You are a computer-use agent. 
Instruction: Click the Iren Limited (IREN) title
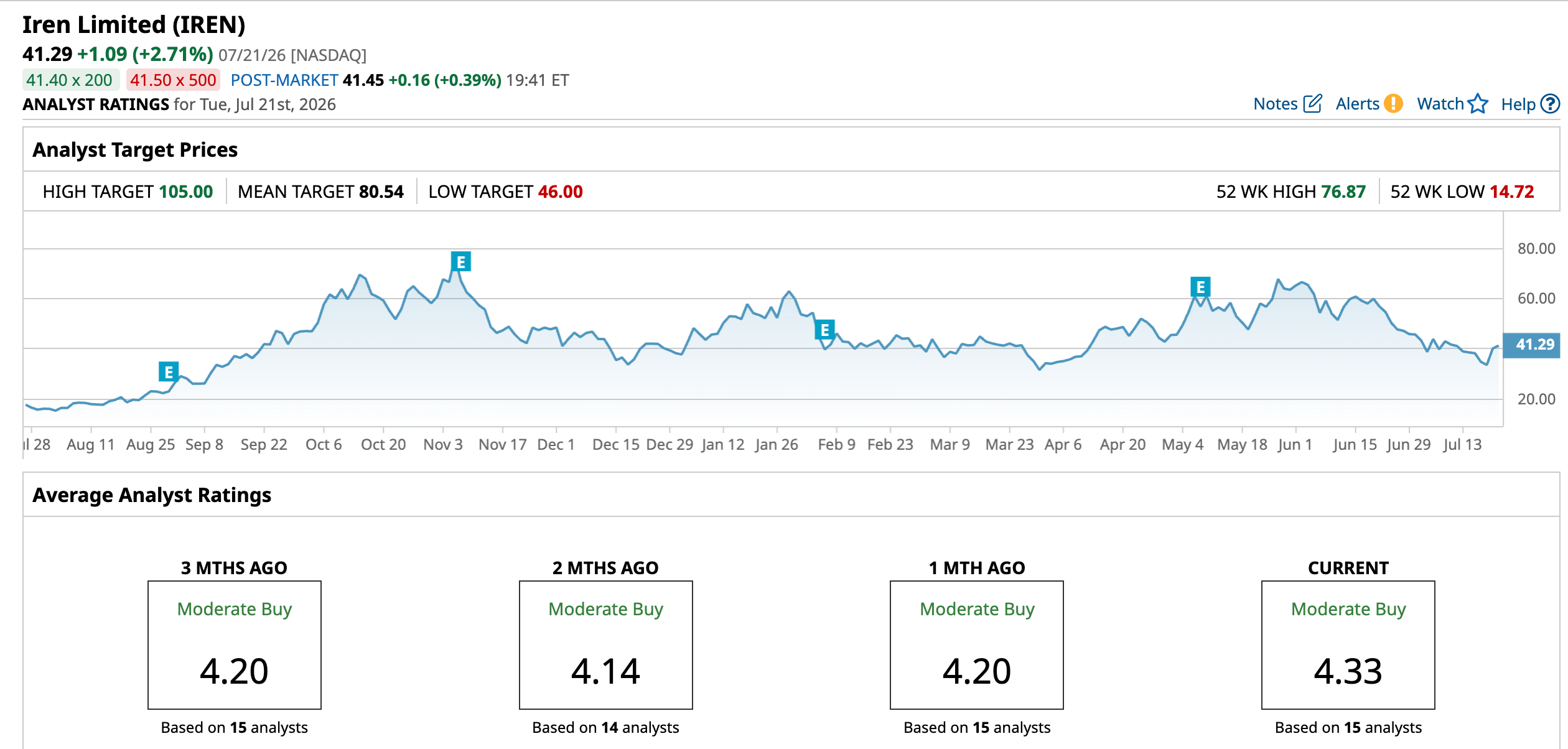coord(134,25)
